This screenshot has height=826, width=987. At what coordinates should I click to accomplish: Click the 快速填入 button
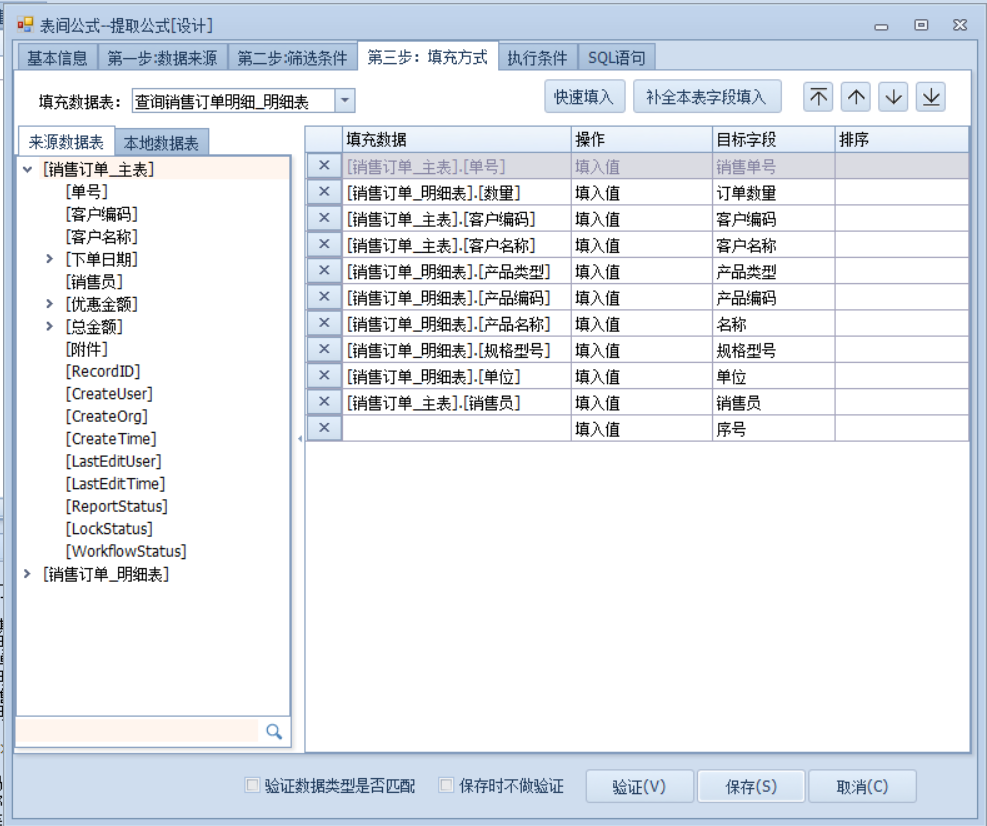[584, 97]
